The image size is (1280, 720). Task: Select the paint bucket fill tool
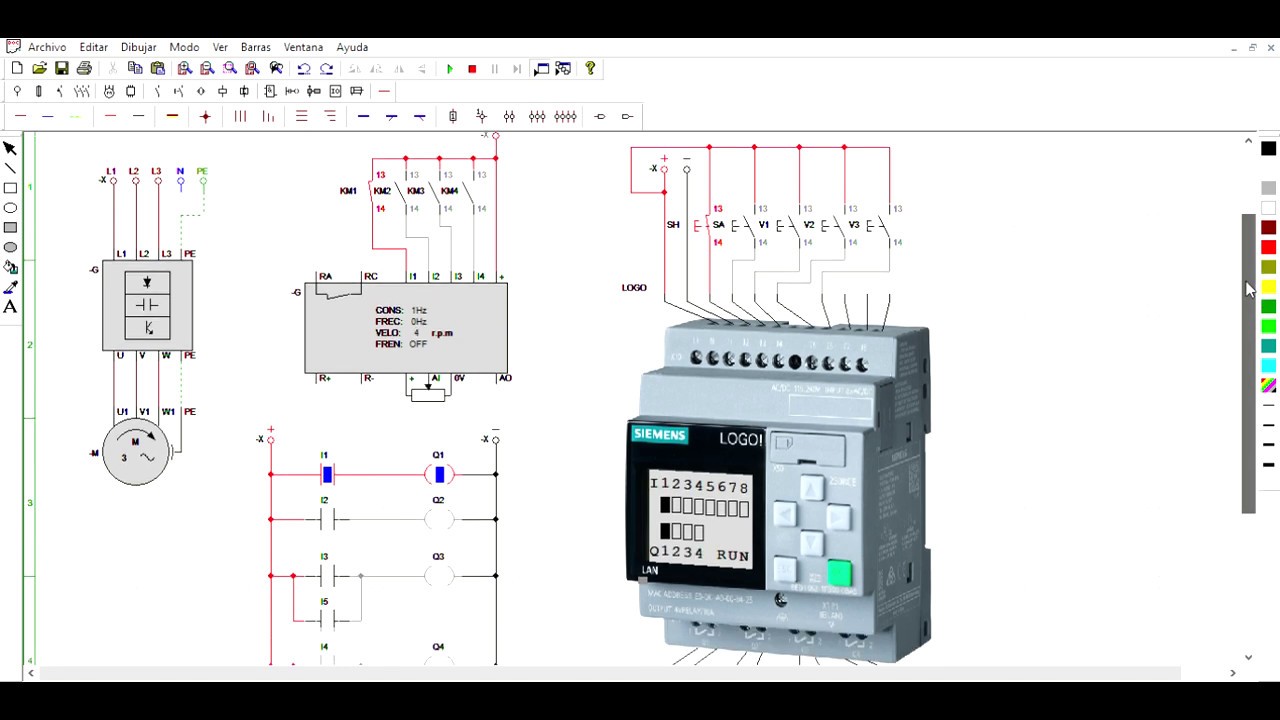(x=10, y=267)
